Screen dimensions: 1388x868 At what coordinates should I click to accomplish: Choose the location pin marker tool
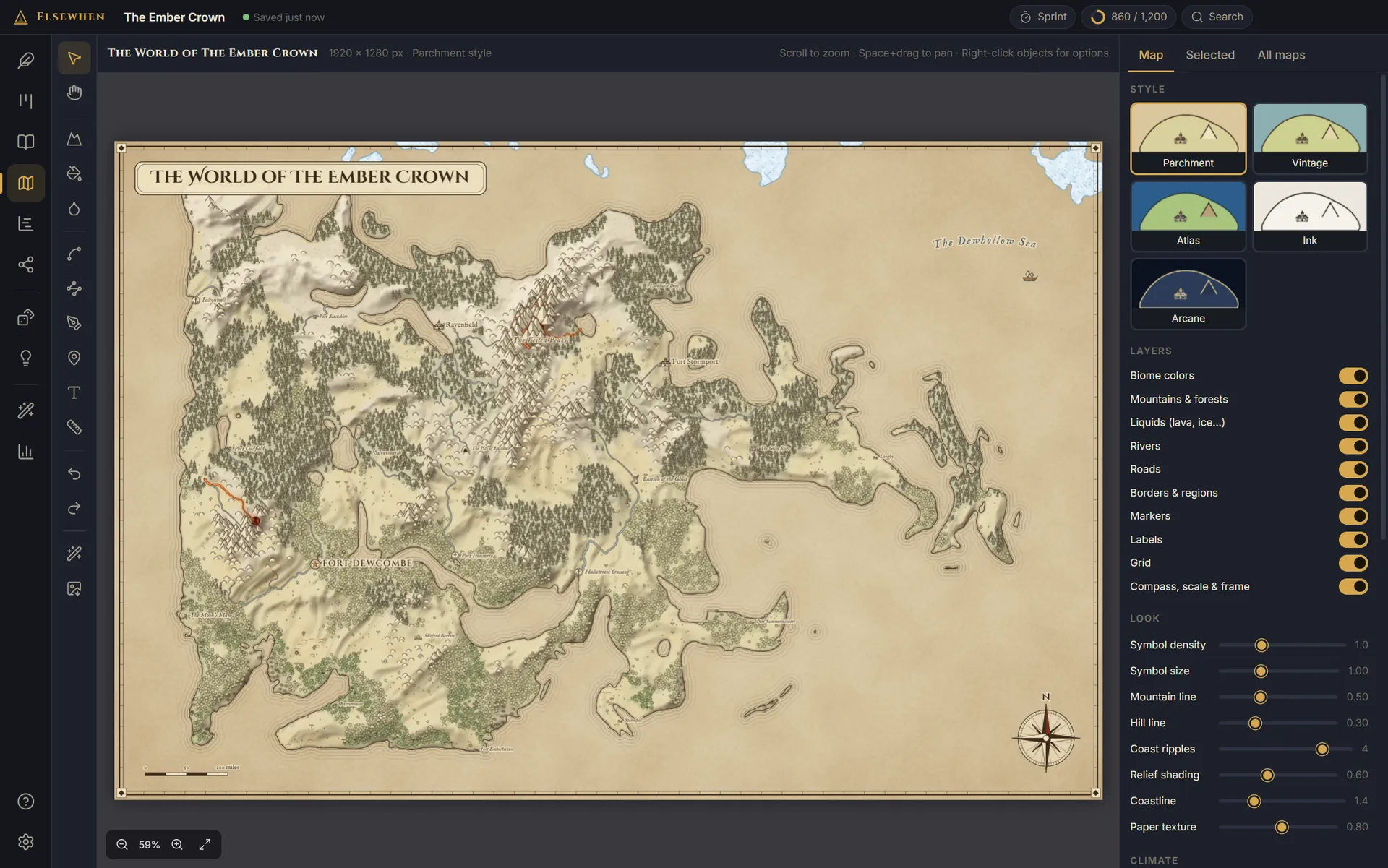(x=74, y=358)
